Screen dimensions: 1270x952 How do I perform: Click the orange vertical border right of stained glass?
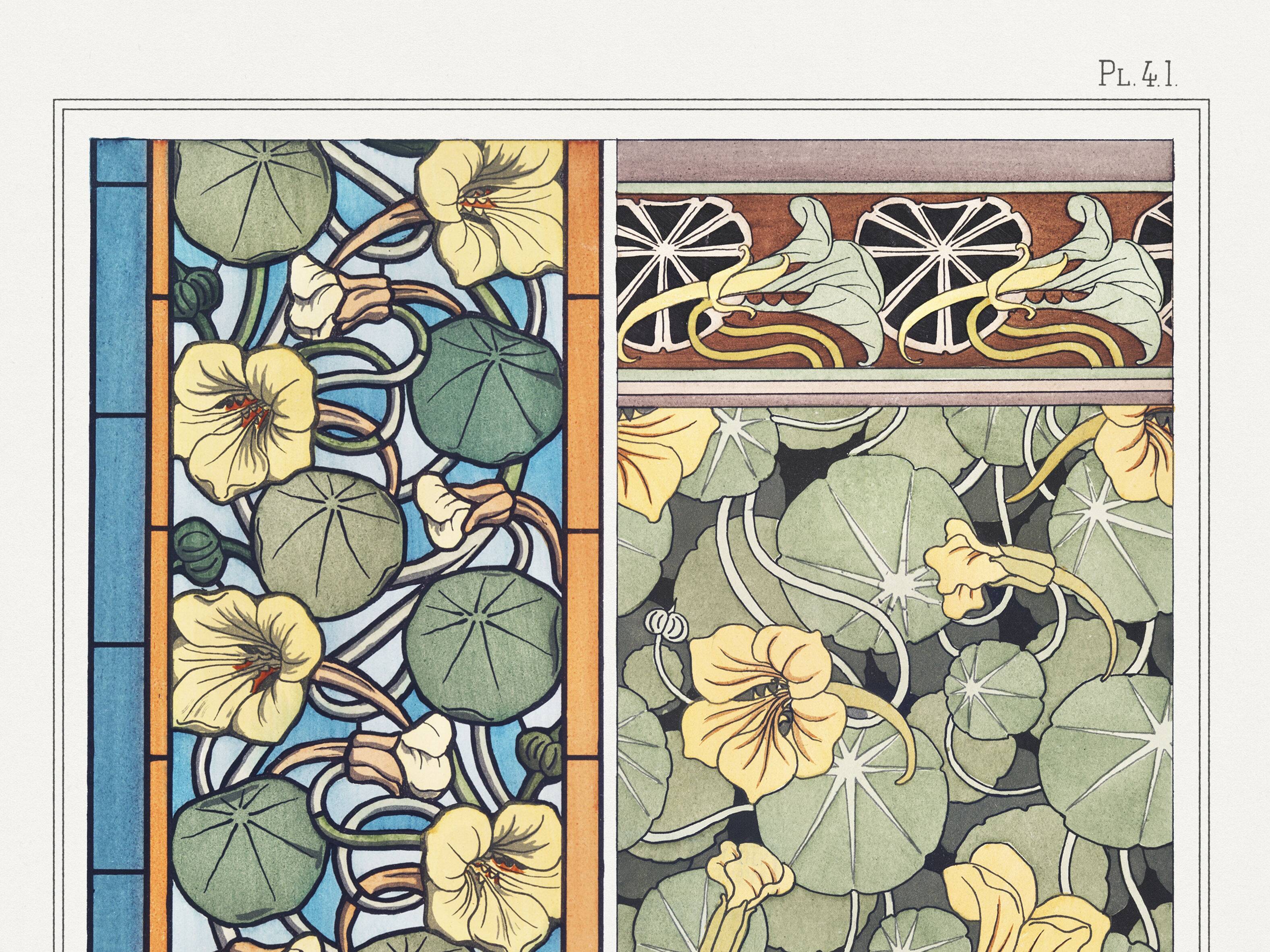point(583,545)
